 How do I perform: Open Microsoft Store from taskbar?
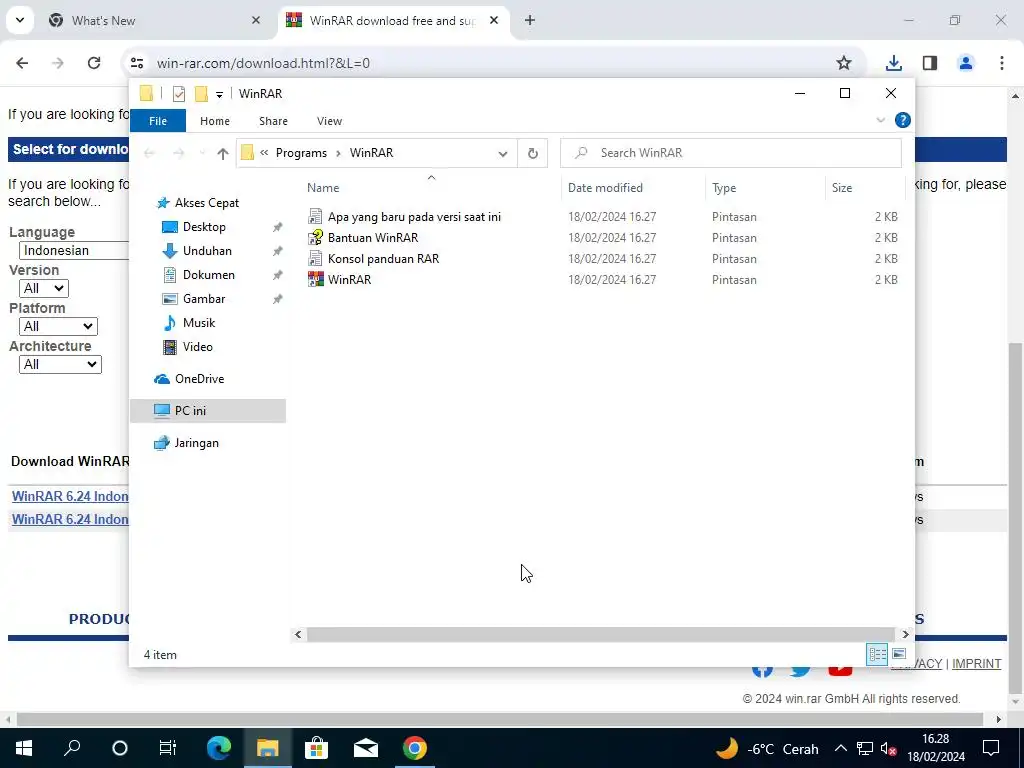coord(316,748)
